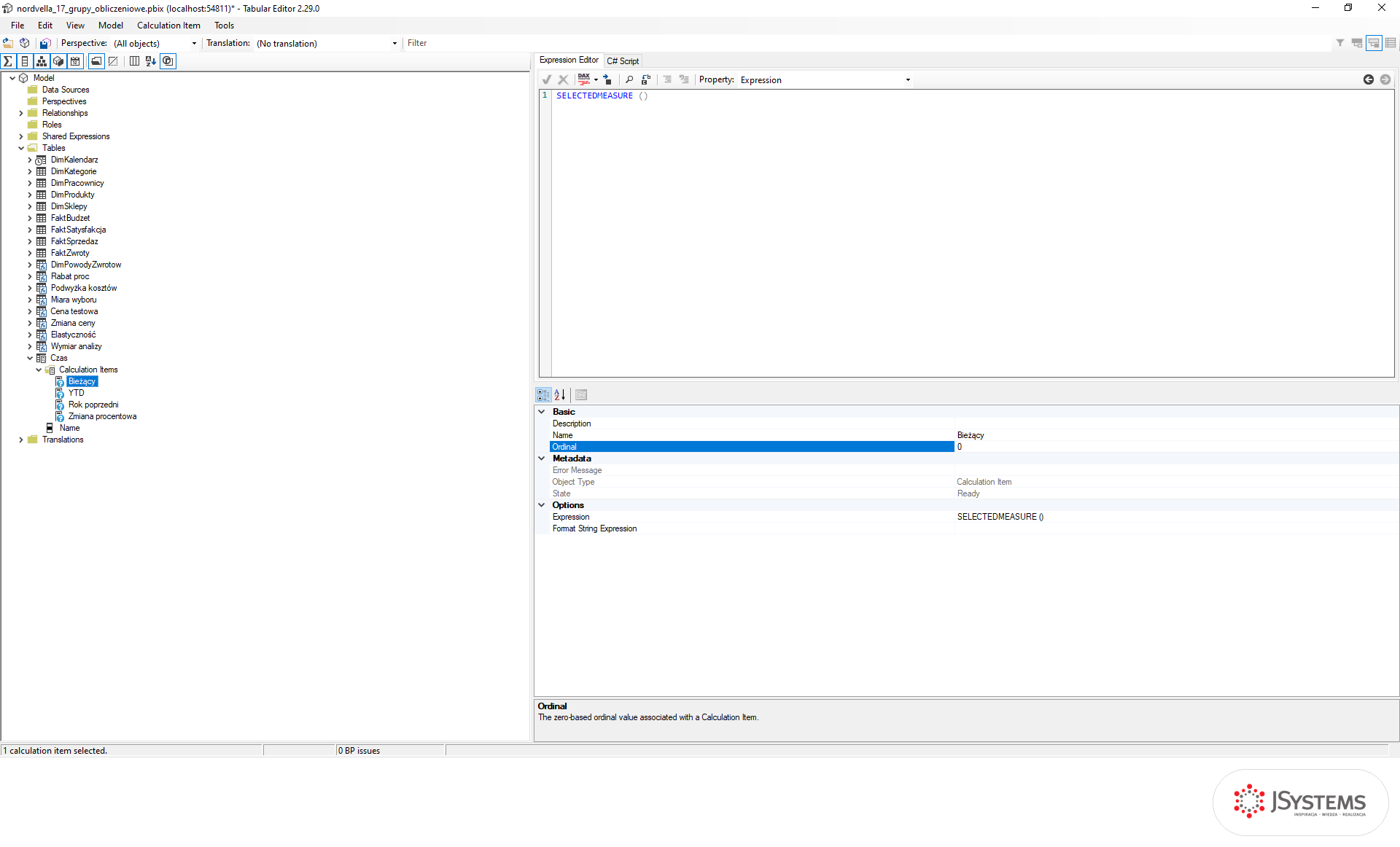
Task: Toggle hierarchies display in the tree toolbar
Action: (x=42, y=61)
